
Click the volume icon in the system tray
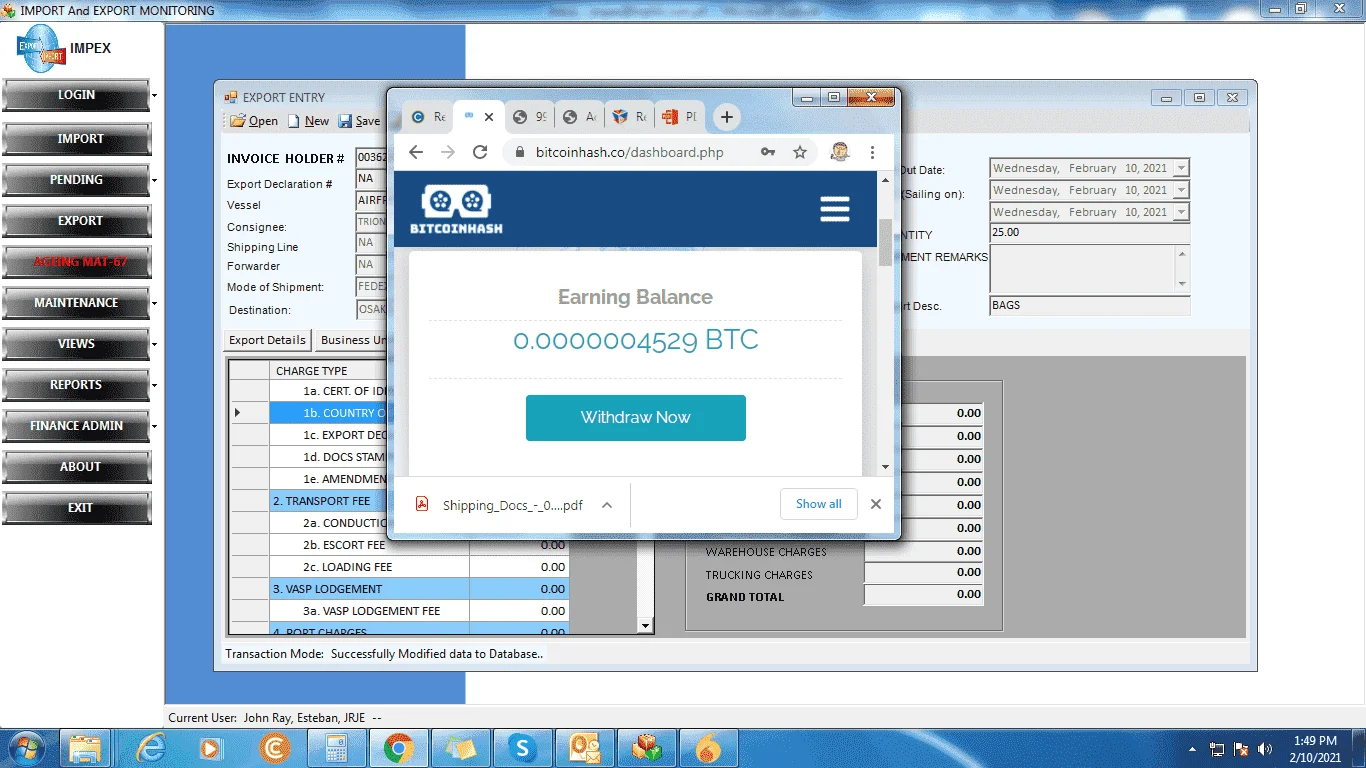coord(1265,749)
